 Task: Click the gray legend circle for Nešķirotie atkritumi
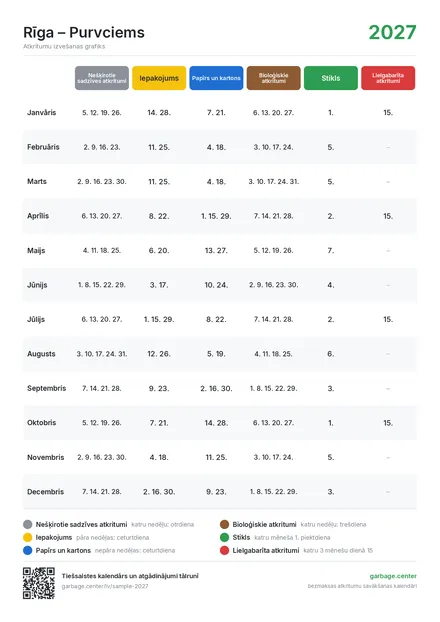click(x=27, y=524)
